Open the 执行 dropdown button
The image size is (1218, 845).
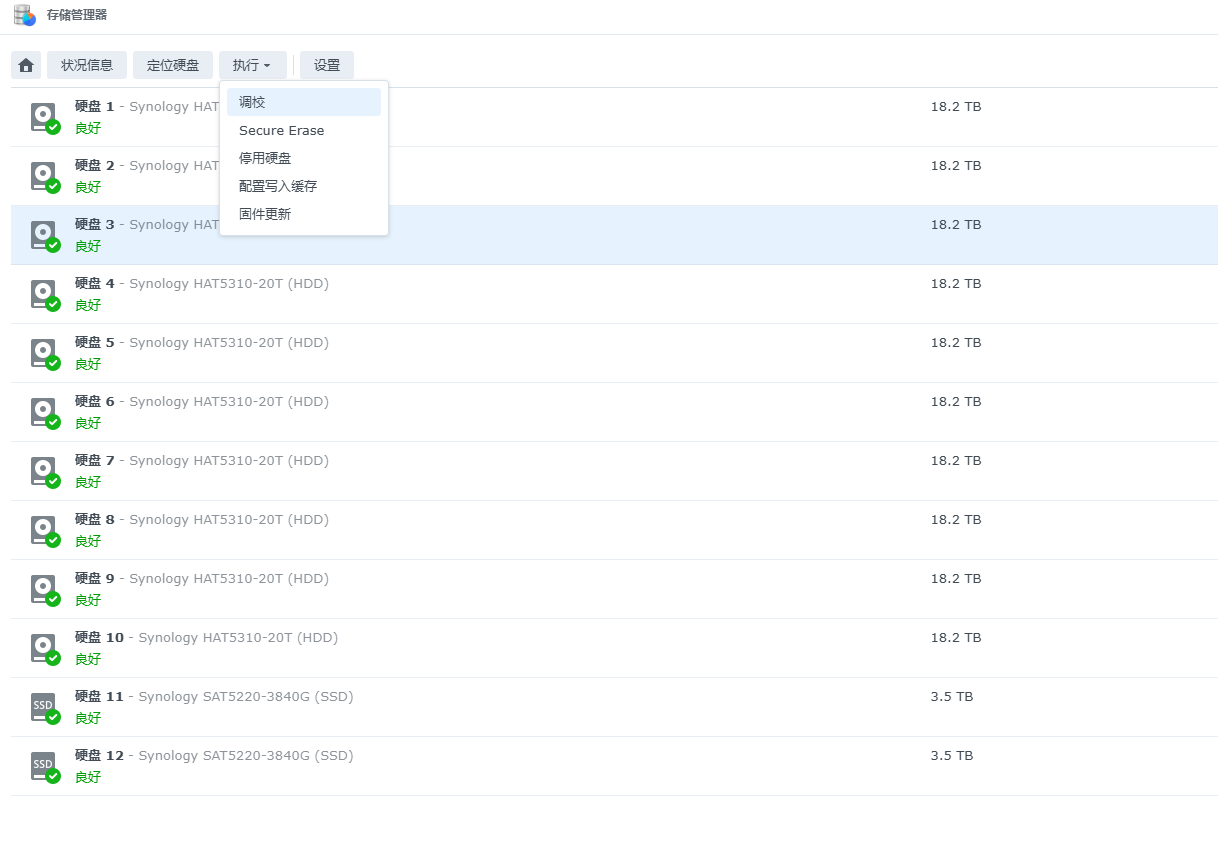253,65
